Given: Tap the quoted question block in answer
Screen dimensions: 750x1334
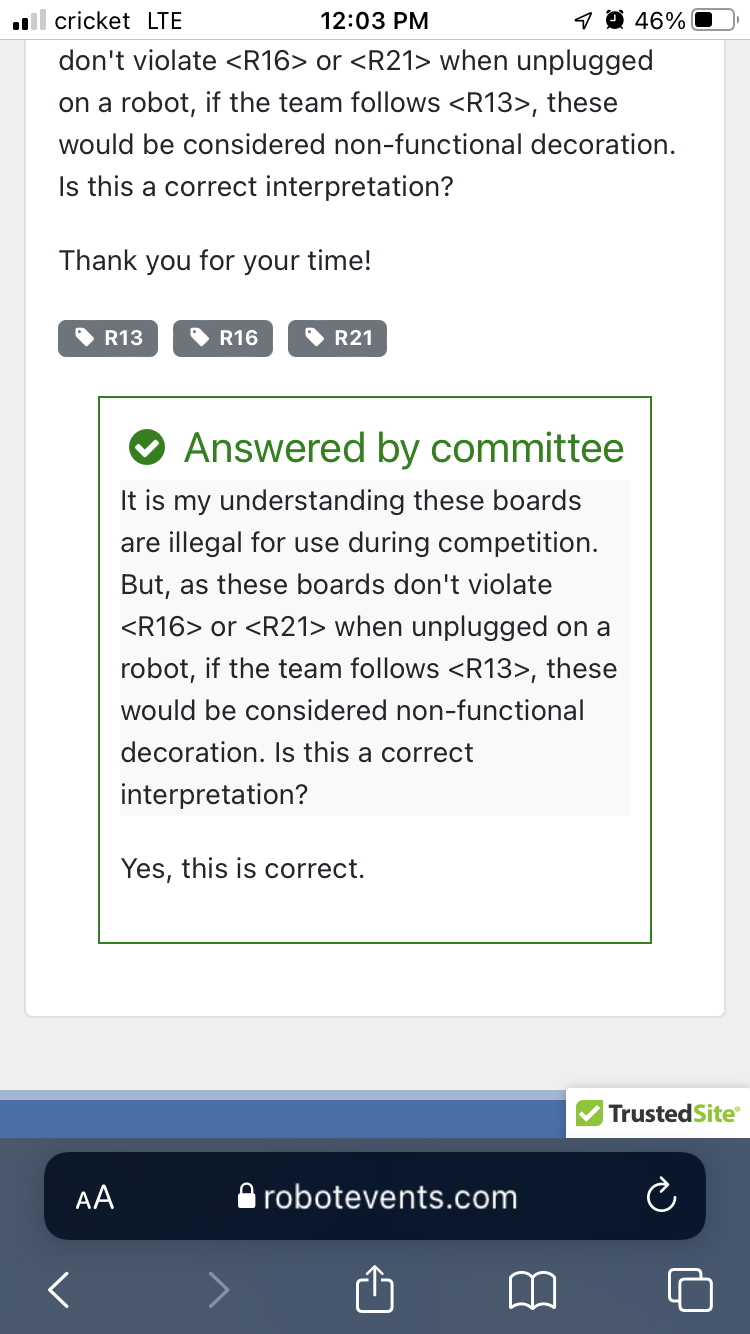Looking at the screenshot, I should point(374,647).
